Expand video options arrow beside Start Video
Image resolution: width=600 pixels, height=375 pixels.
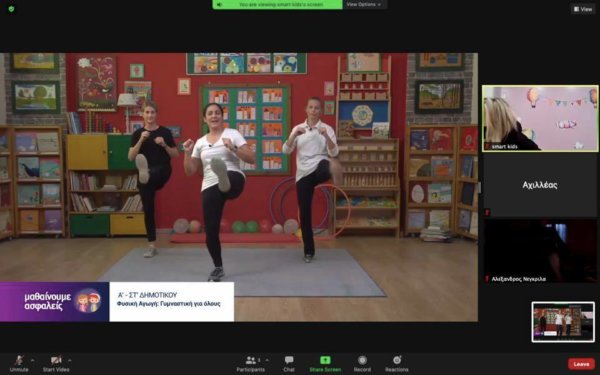tap(70, 360)
